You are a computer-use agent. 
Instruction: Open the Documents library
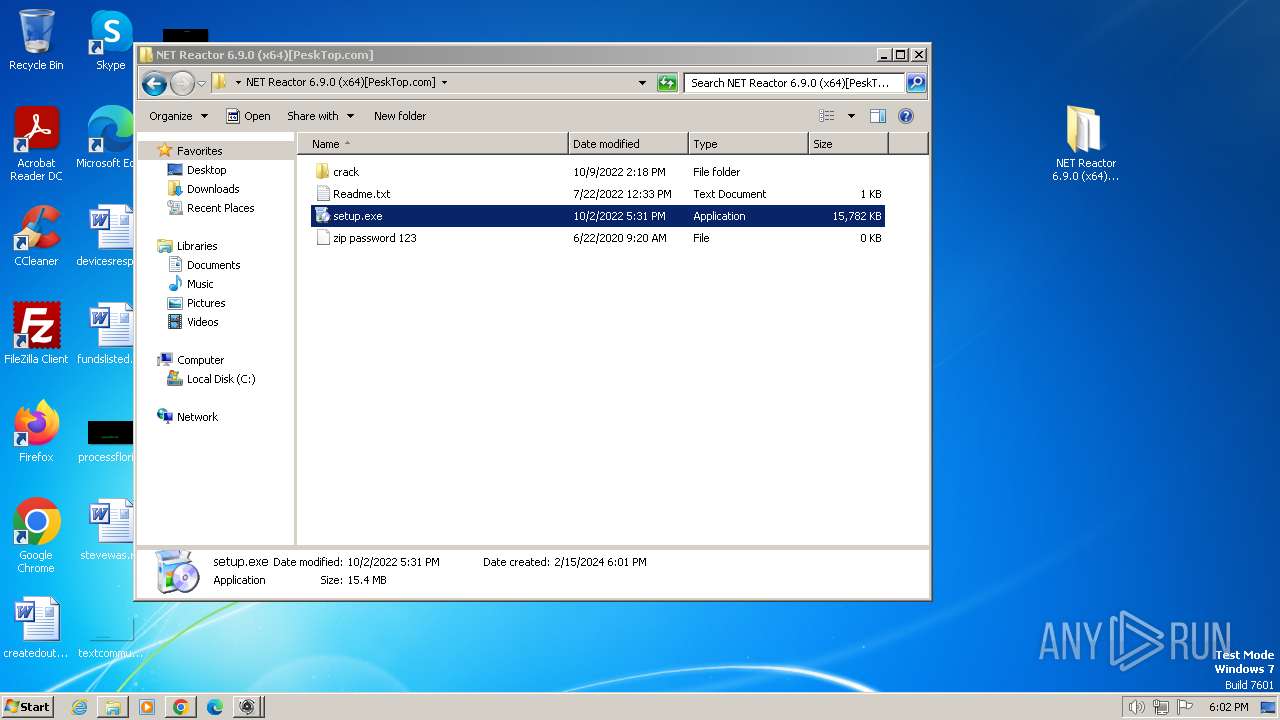(213, 265)
